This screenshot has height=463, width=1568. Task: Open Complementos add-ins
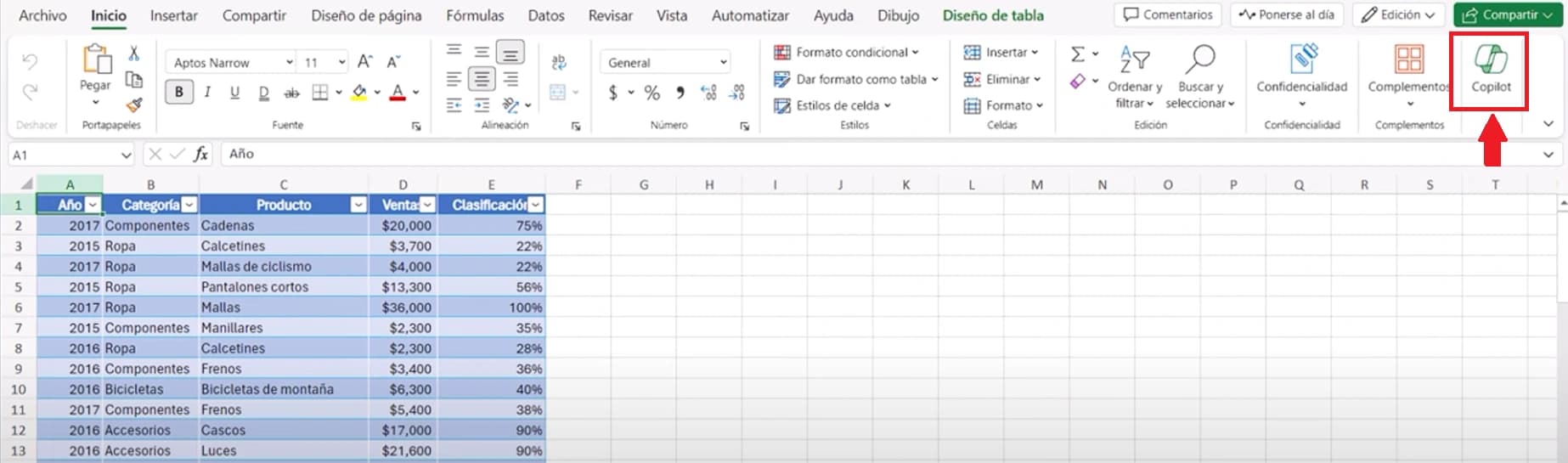[x=1408, y=75]
